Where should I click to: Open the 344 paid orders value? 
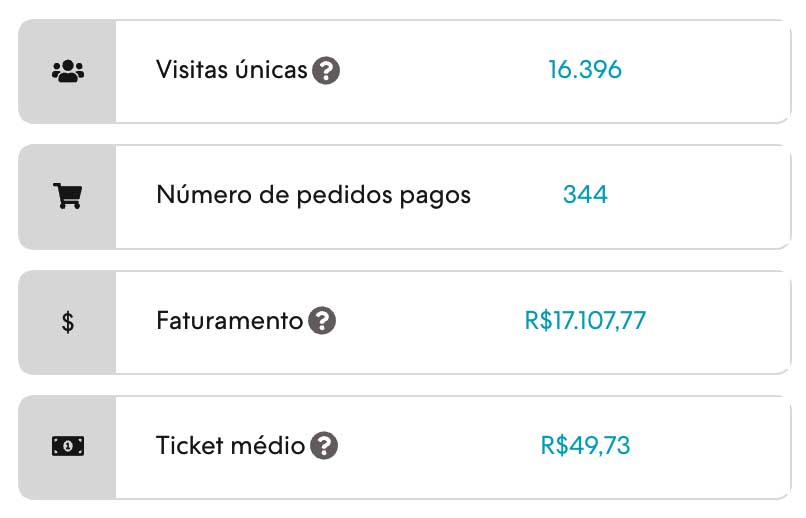[x=585, y=195]
